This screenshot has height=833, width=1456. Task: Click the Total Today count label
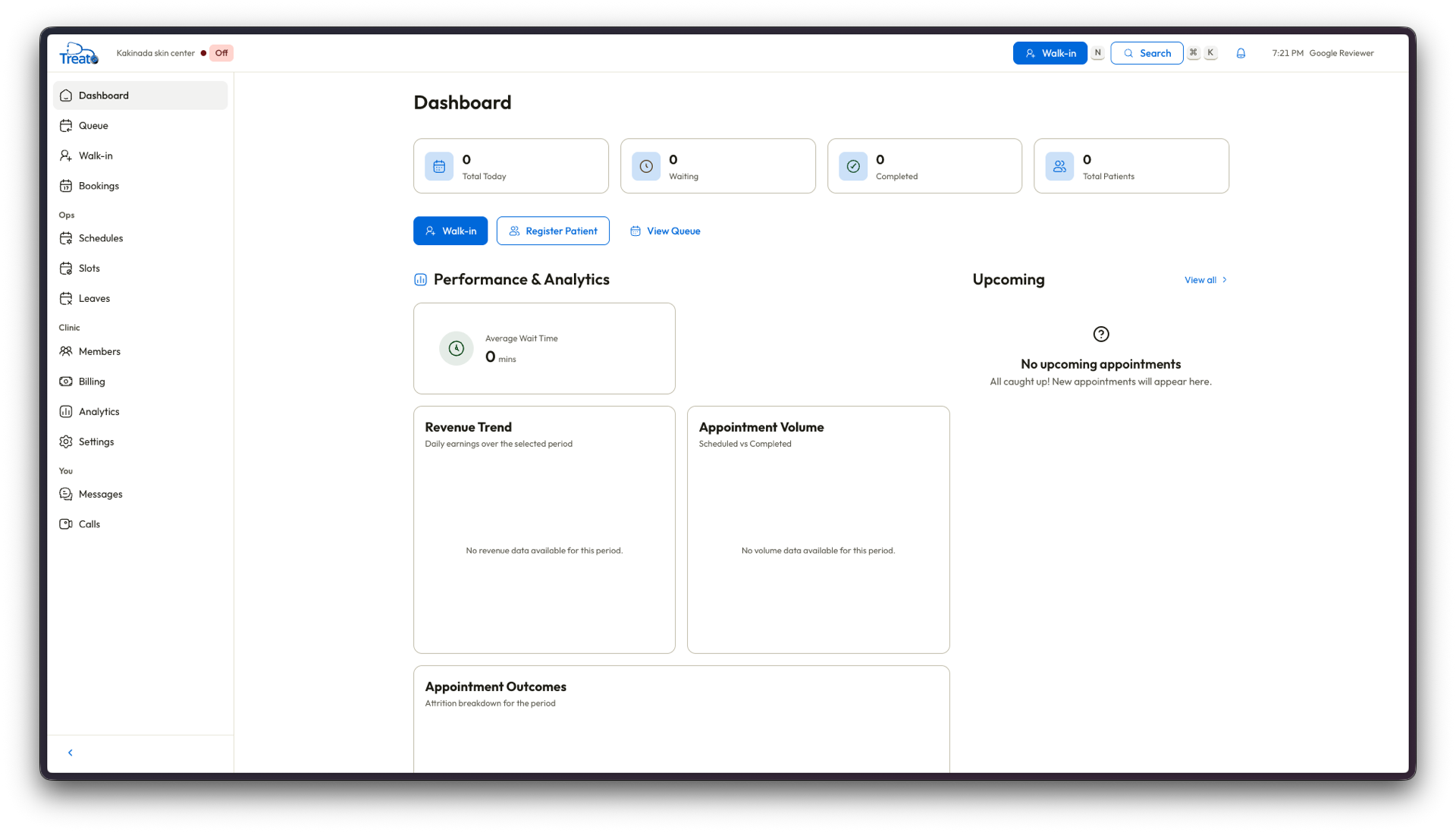[485, 176]
